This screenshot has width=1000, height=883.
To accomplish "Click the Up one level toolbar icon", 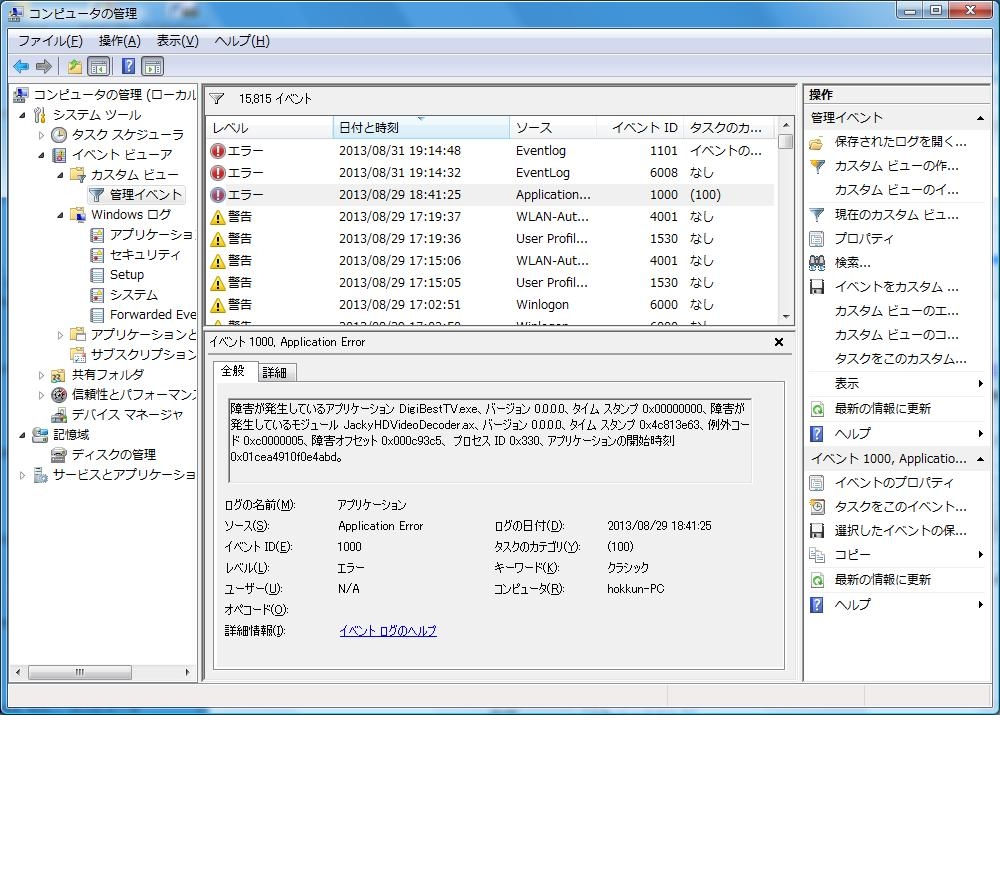I will point(75,66).
